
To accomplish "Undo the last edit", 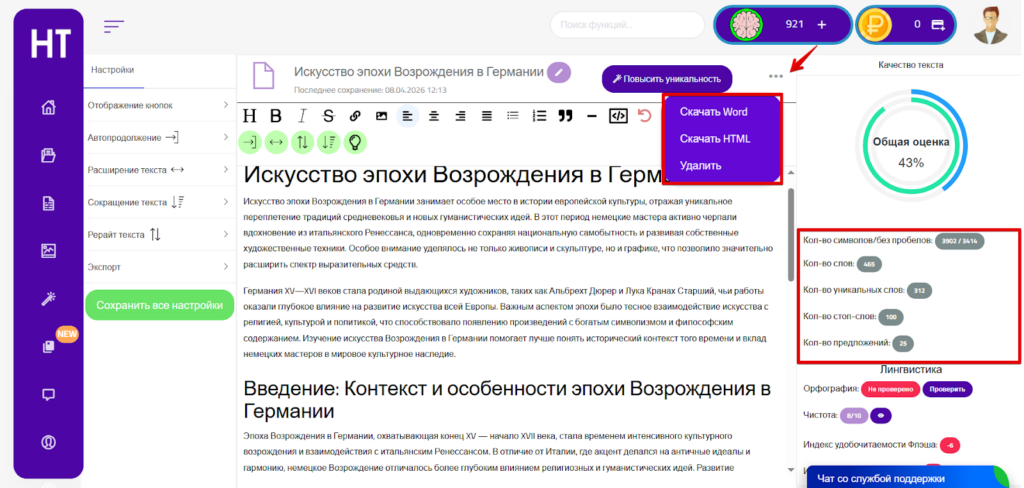I will tap(645, 116).
